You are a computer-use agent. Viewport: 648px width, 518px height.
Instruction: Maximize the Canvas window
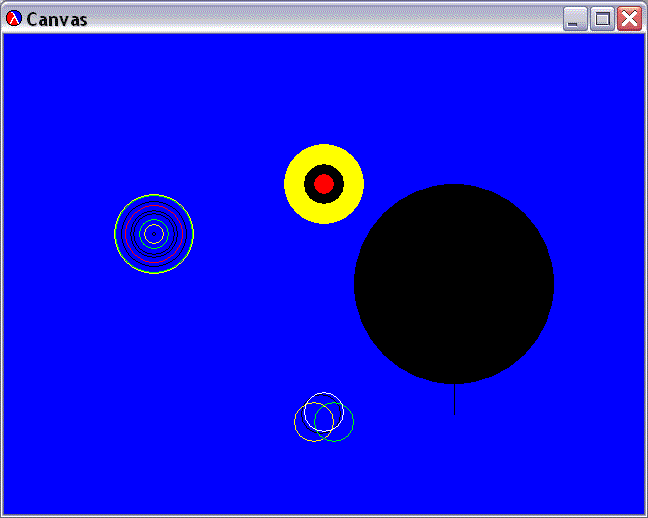(602, 19)
